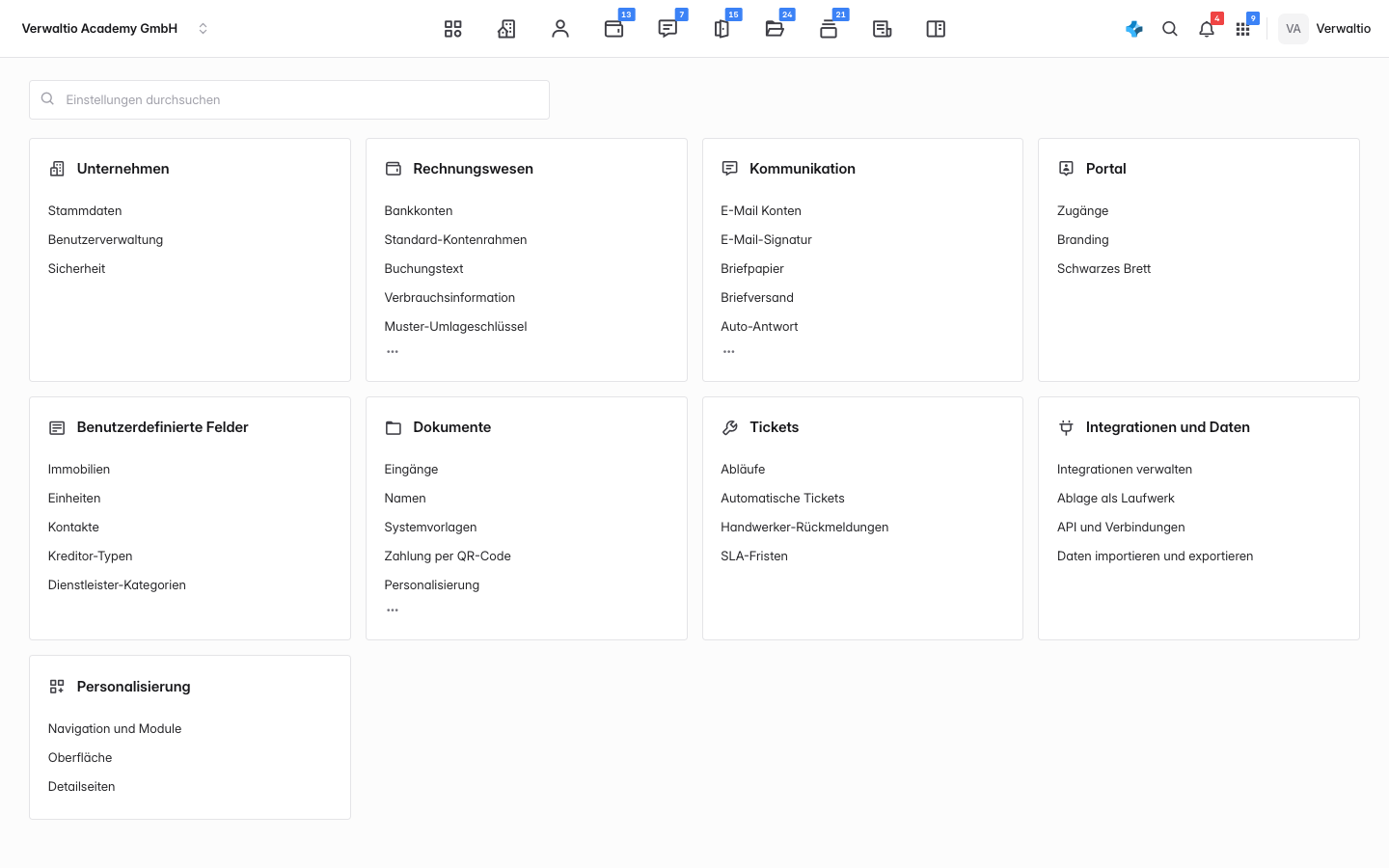
Task: Click the Einstellungen durchsuchen search field
Action: click(x=289, y=100)
